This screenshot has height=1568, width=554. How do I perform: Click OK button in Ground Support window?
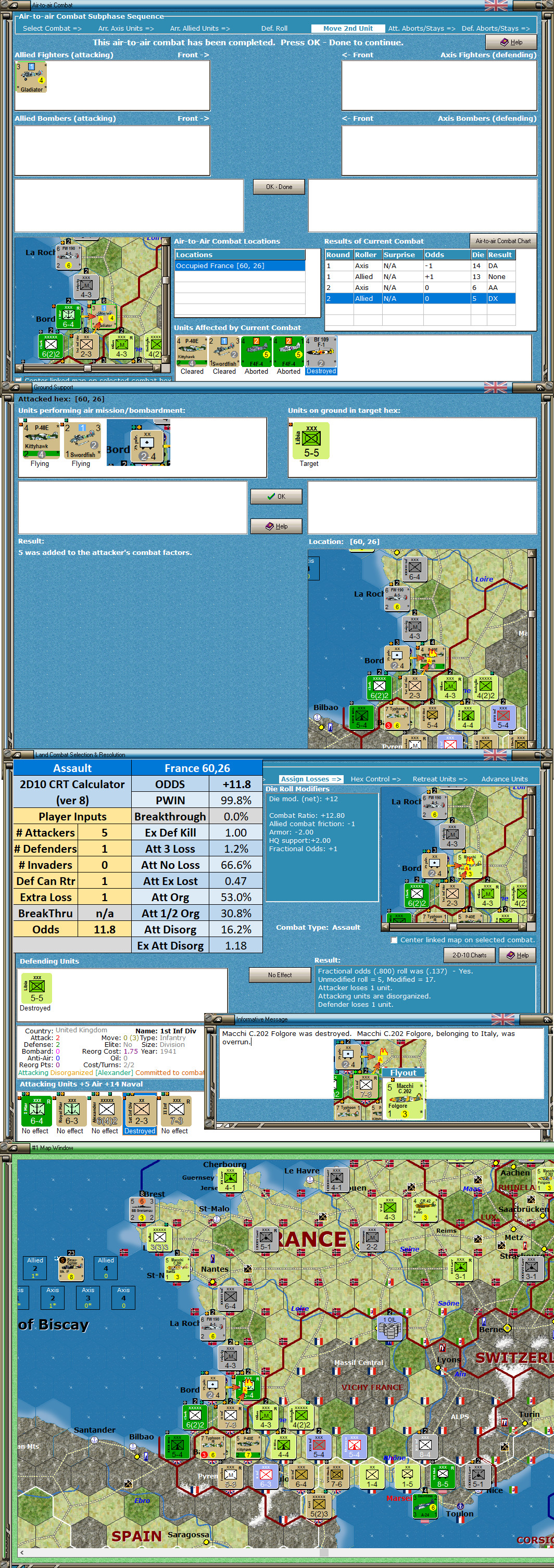276,497
